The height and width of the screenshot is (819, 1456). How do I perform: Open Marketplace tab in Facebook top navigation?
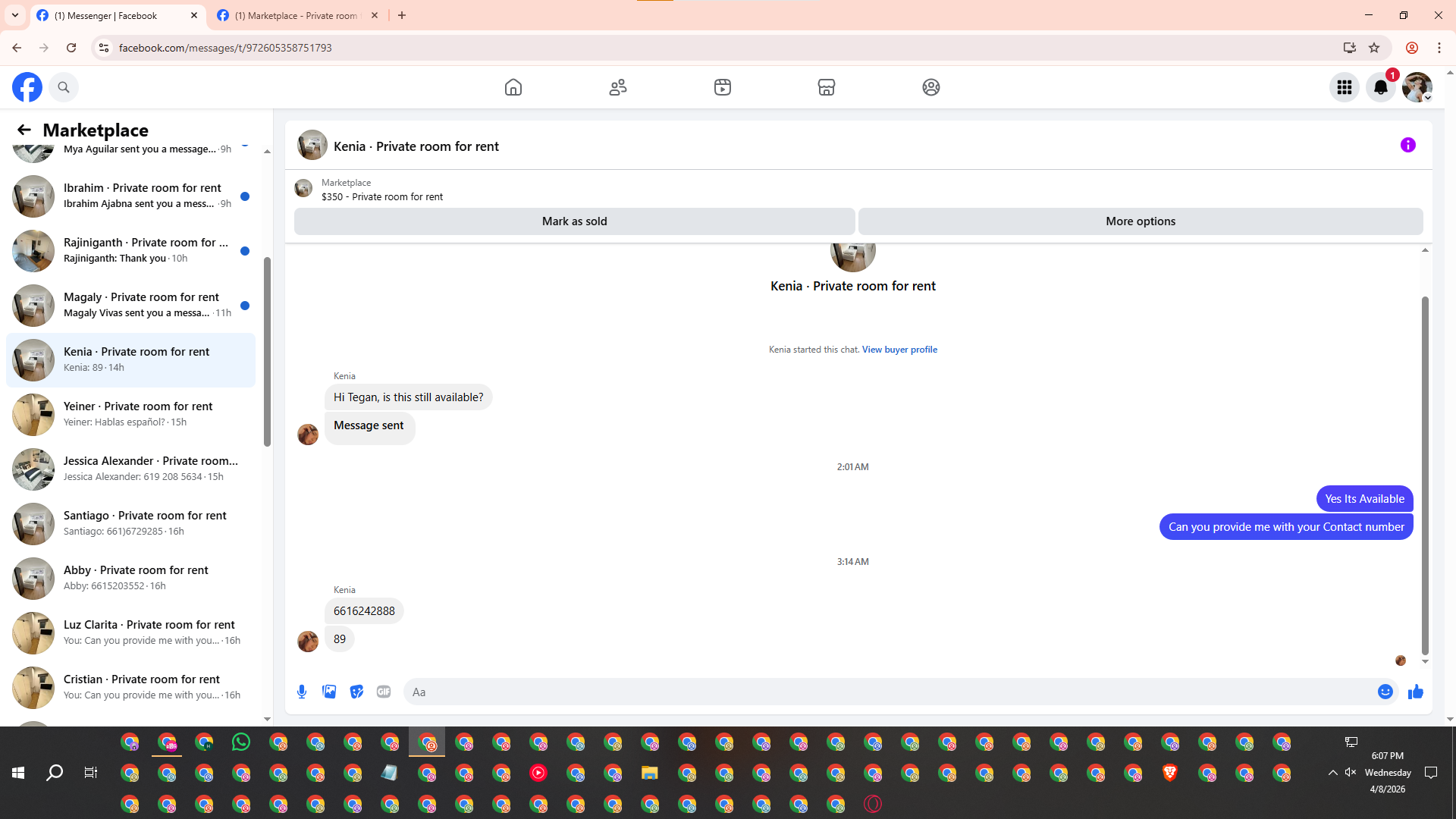826,87
